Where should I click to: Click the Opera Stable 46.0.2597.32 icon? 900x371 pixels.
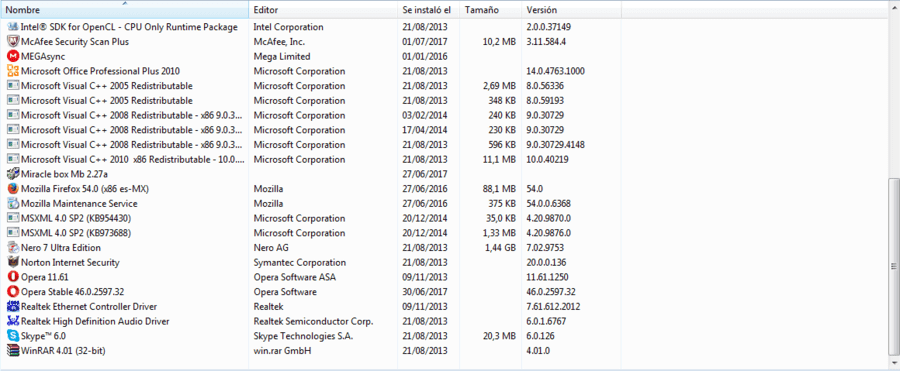tap(13, 292)
